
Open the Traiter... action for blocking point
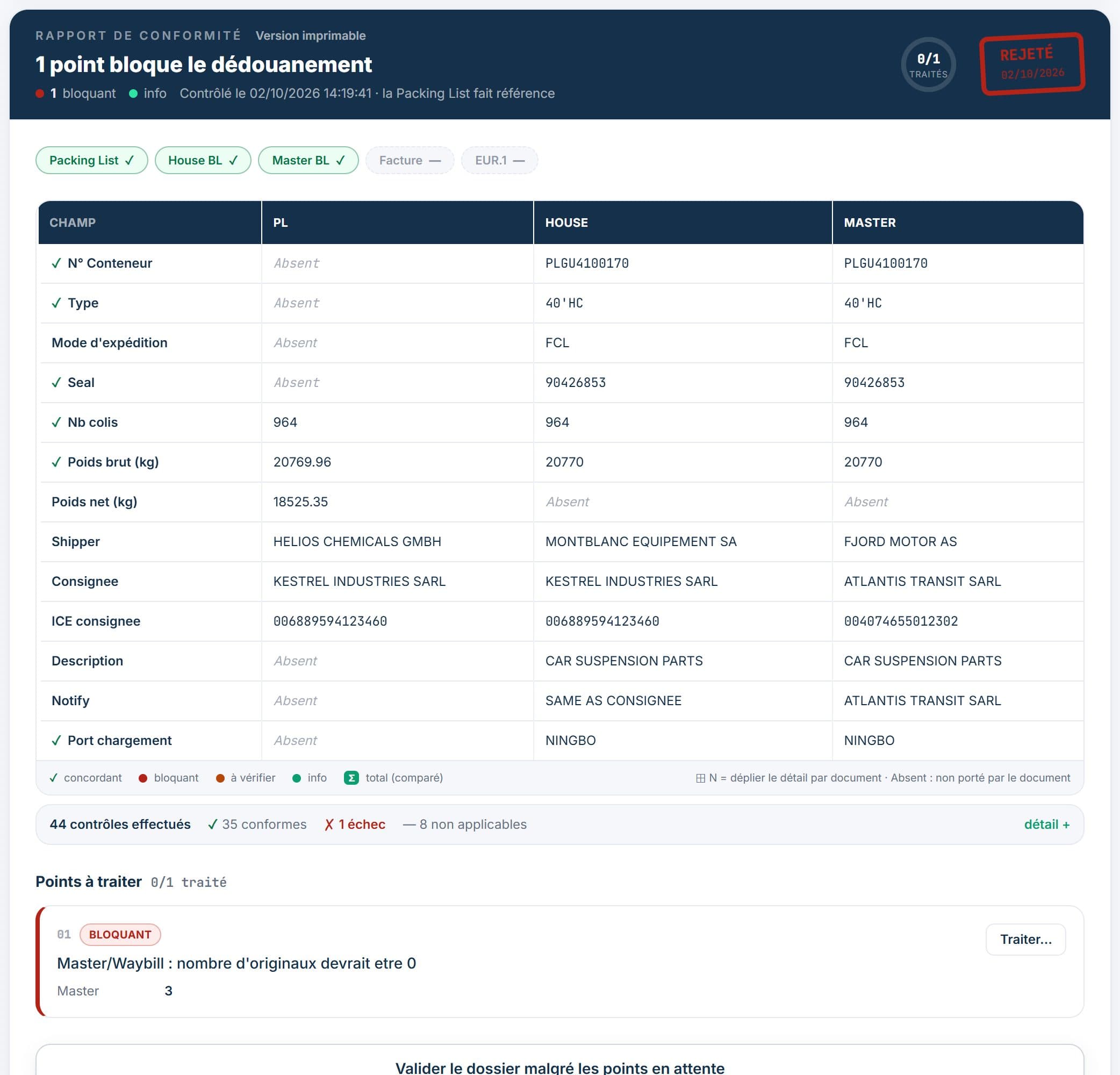point(1025,939)
